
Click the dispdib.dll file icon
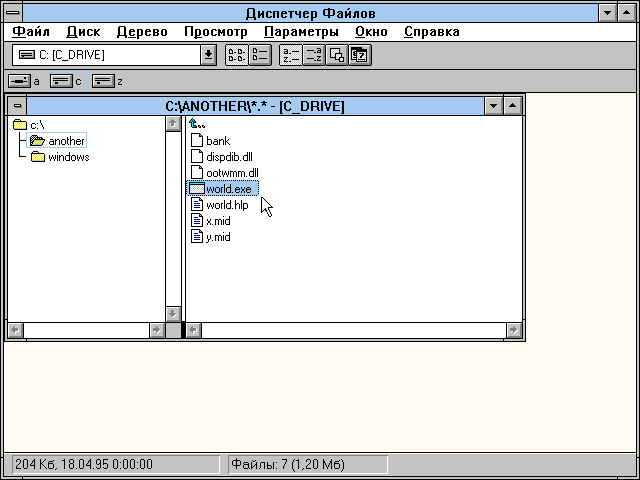click(197, 156)
